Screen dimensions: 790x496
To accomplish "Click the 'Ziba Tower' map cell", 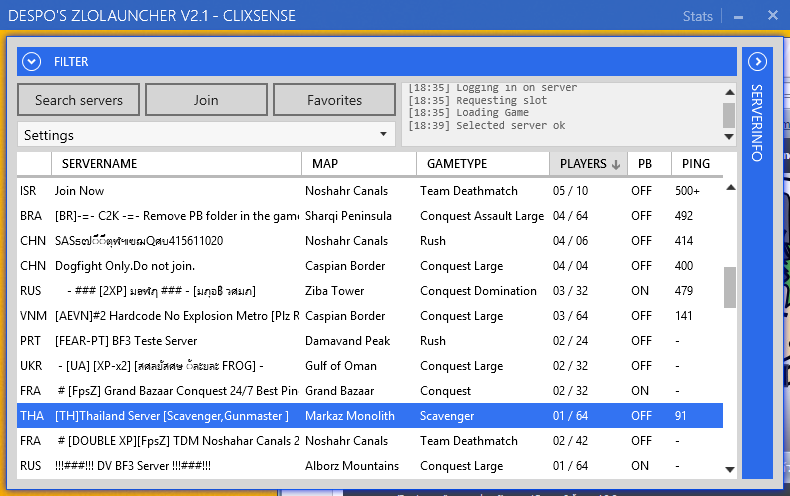I will [334, 291].
